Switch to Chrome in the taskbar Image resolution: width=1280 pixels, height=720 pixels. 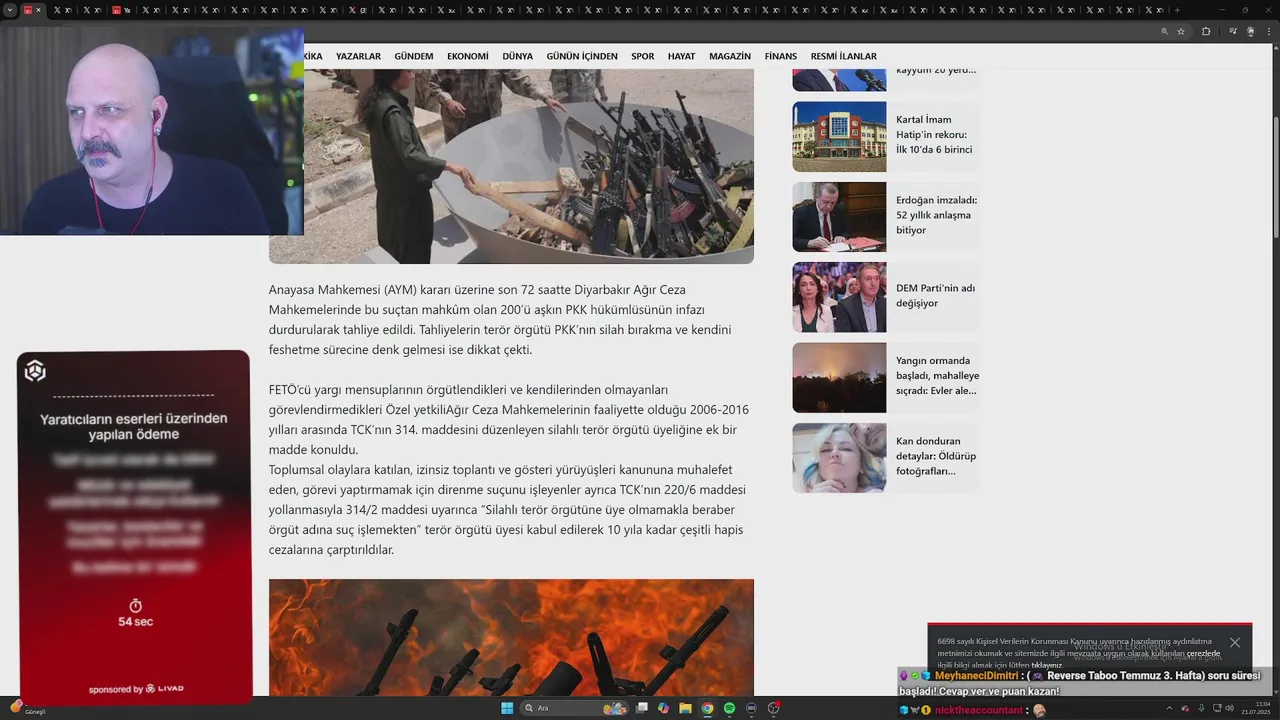(x=707, y=708)
